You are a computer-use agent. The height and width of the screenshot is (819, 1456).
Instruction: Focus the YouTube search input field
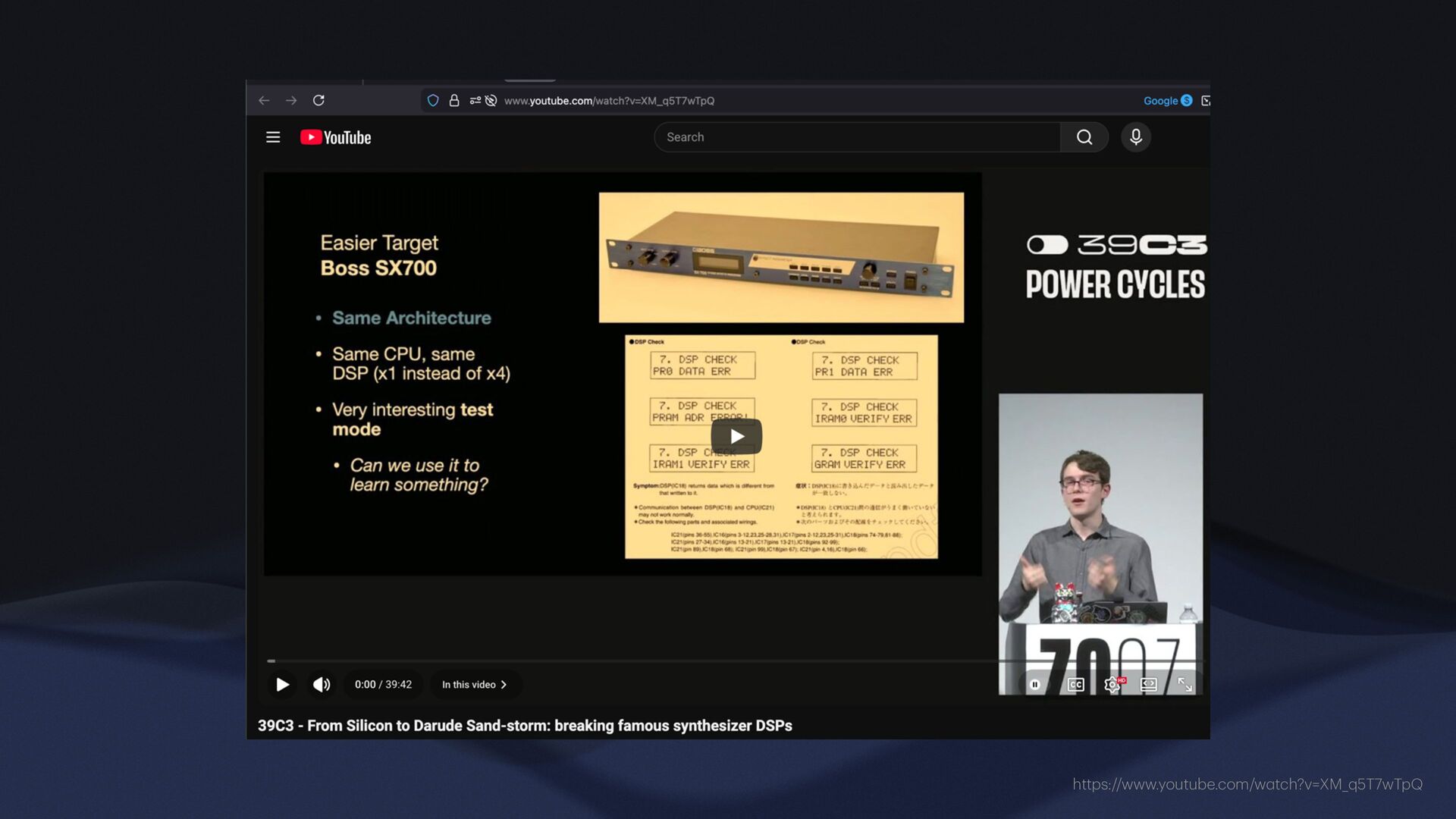coord(857,137)
